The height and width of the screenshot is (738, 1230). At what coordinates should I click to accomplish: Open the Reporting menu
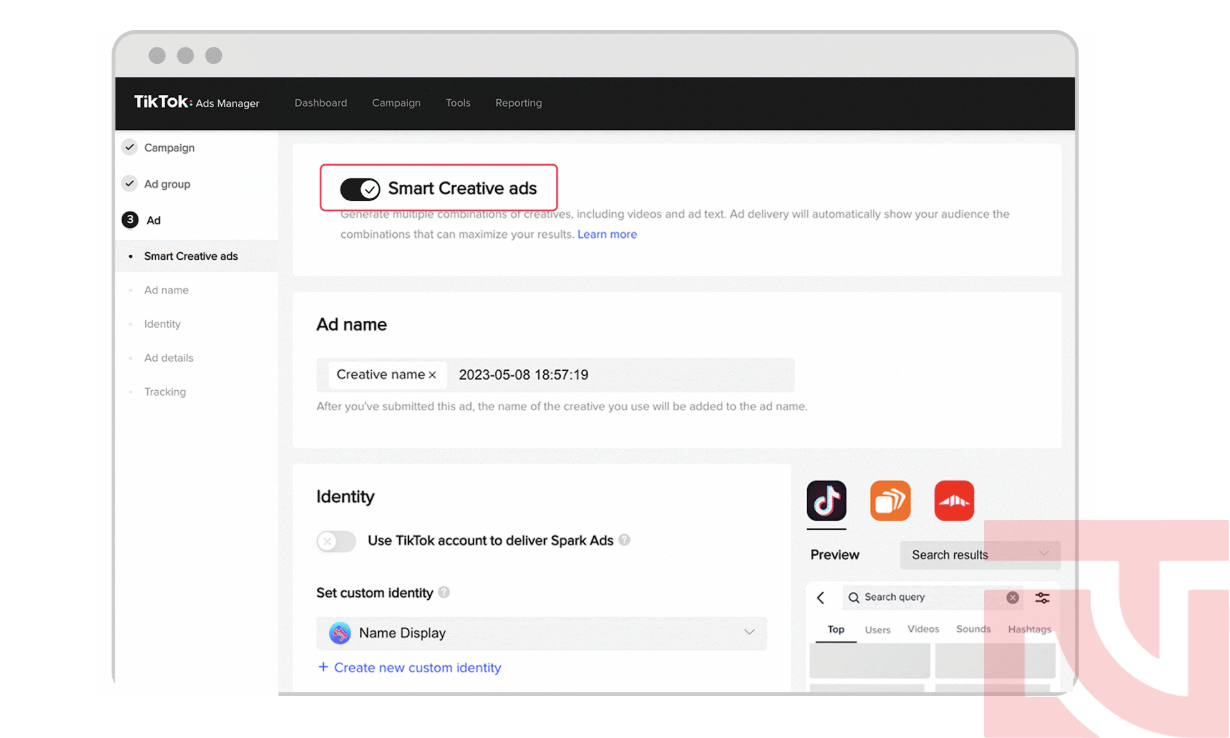tap(519, 103)
